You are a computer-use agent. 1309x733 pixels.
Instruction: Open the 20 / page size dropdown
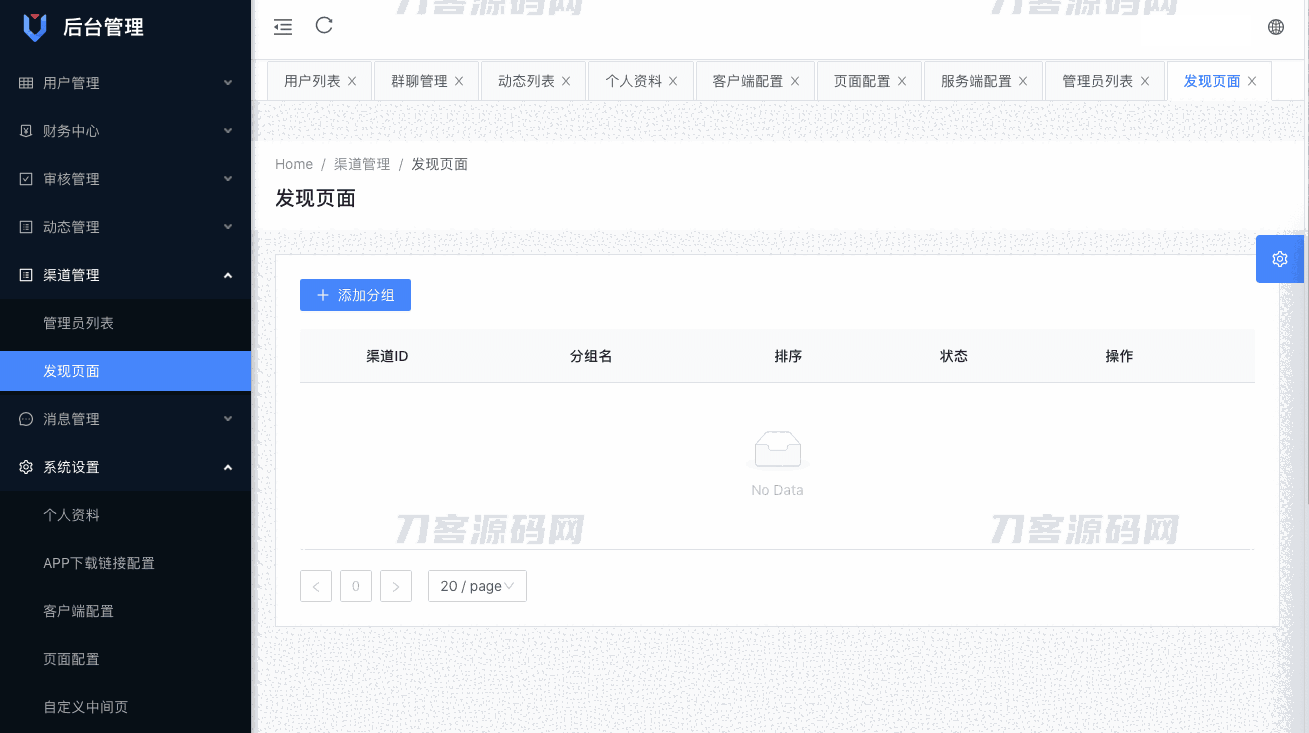[x=477, y=585]
